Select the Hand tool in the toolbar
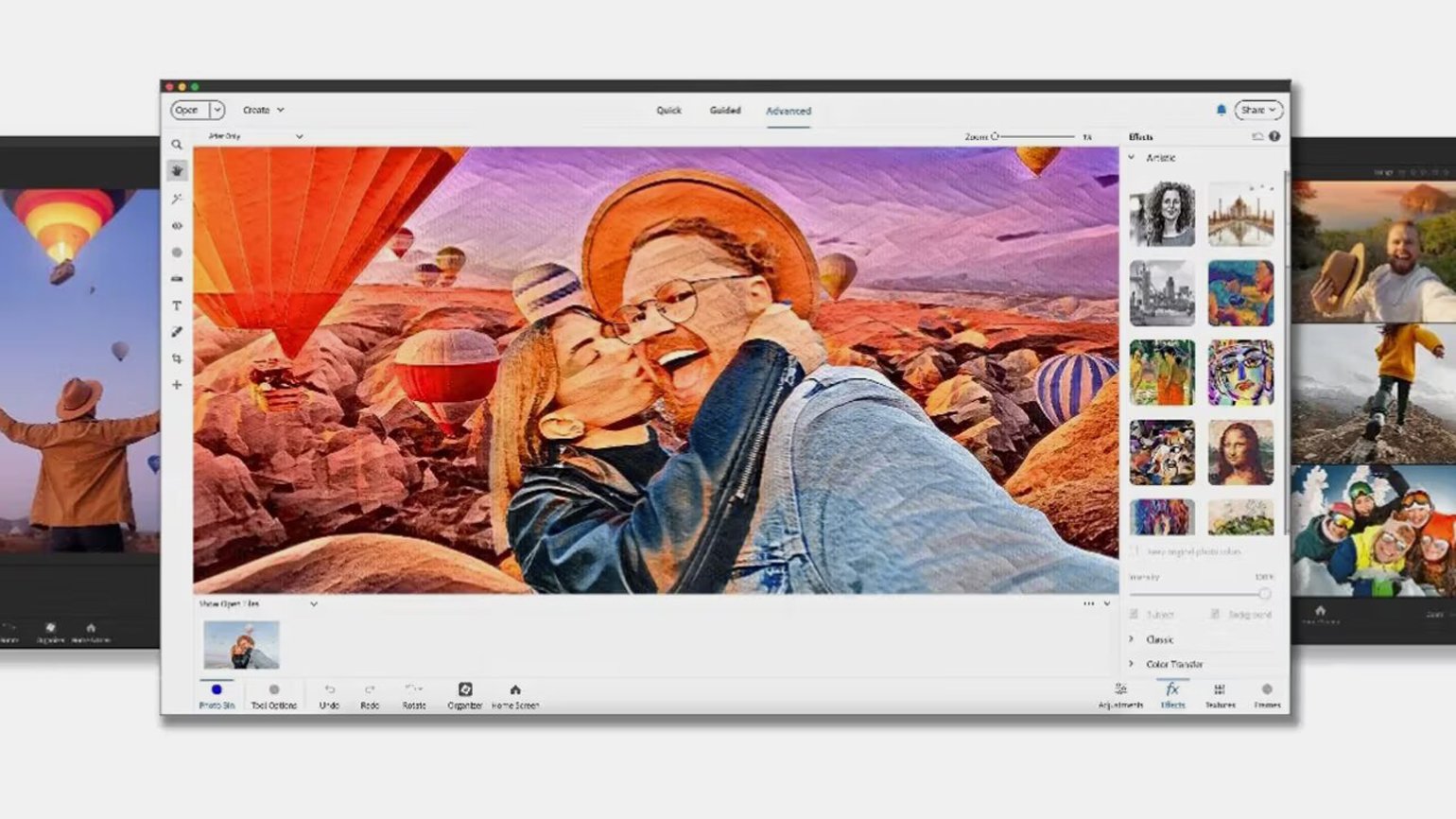 [x=177, y=171]
